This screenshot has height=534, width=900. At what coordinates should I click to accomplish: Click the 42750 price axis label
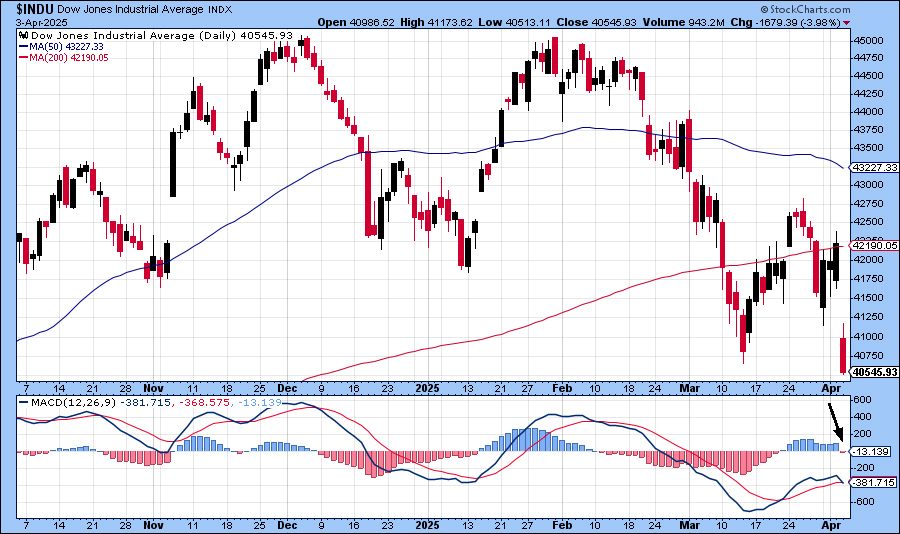868,204
